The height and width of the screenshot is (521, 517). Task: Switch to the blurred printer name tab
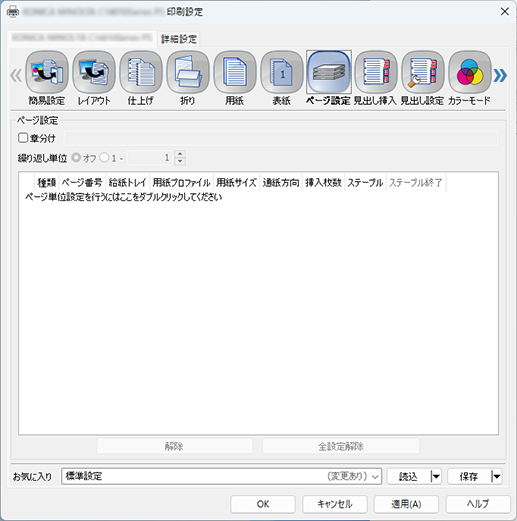[x=82, y=38]
